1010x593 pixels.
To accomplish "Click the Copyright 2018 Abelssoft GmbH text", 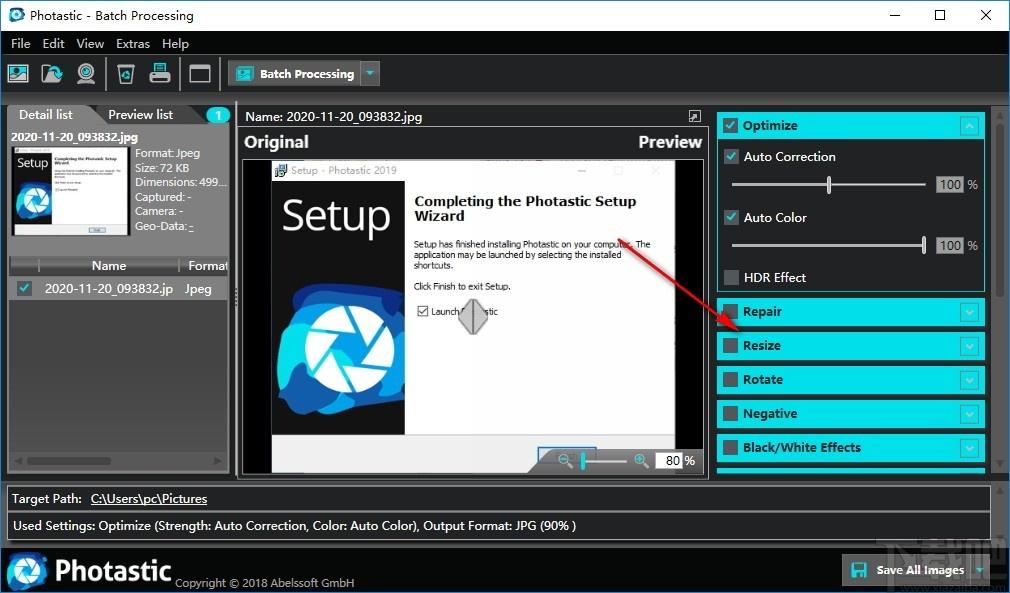I will tap(265, 583).
